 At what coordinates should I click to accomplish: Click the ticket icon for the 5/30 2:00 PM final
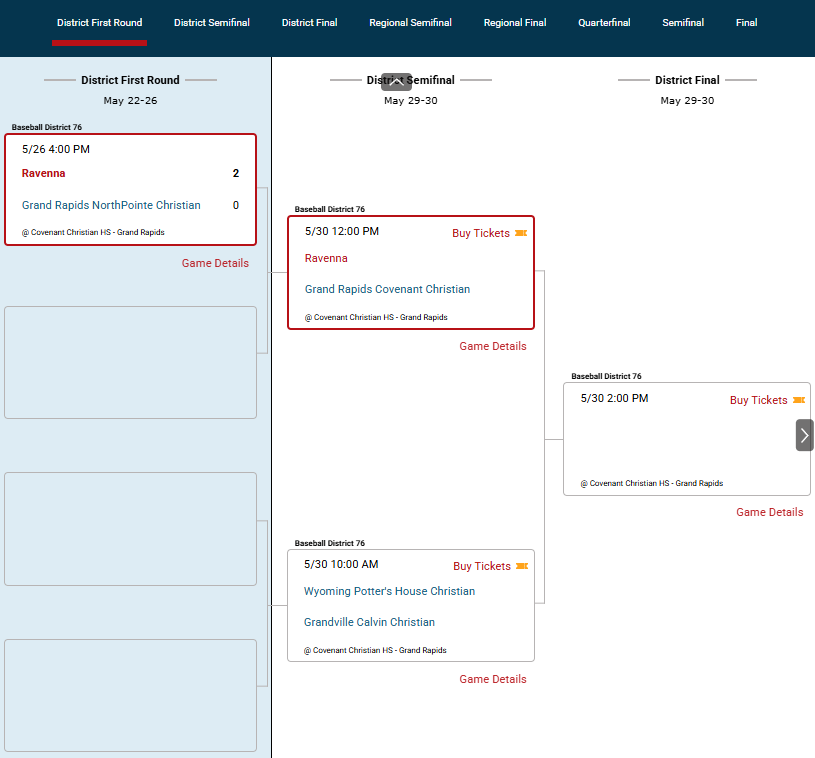[799, 400]
